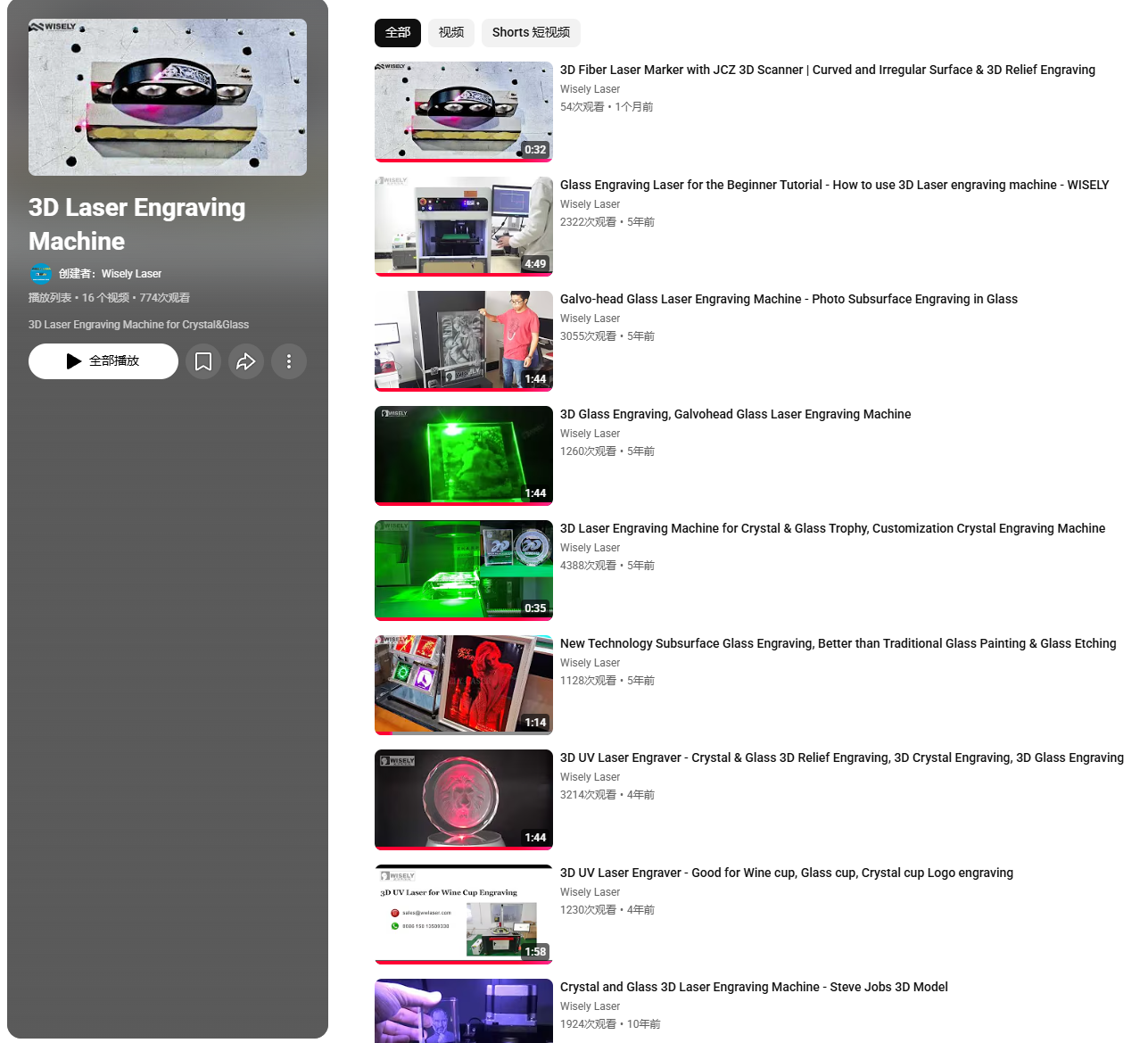Open 3D Fiber Laser Marker video thumbnail

point(464,112)
